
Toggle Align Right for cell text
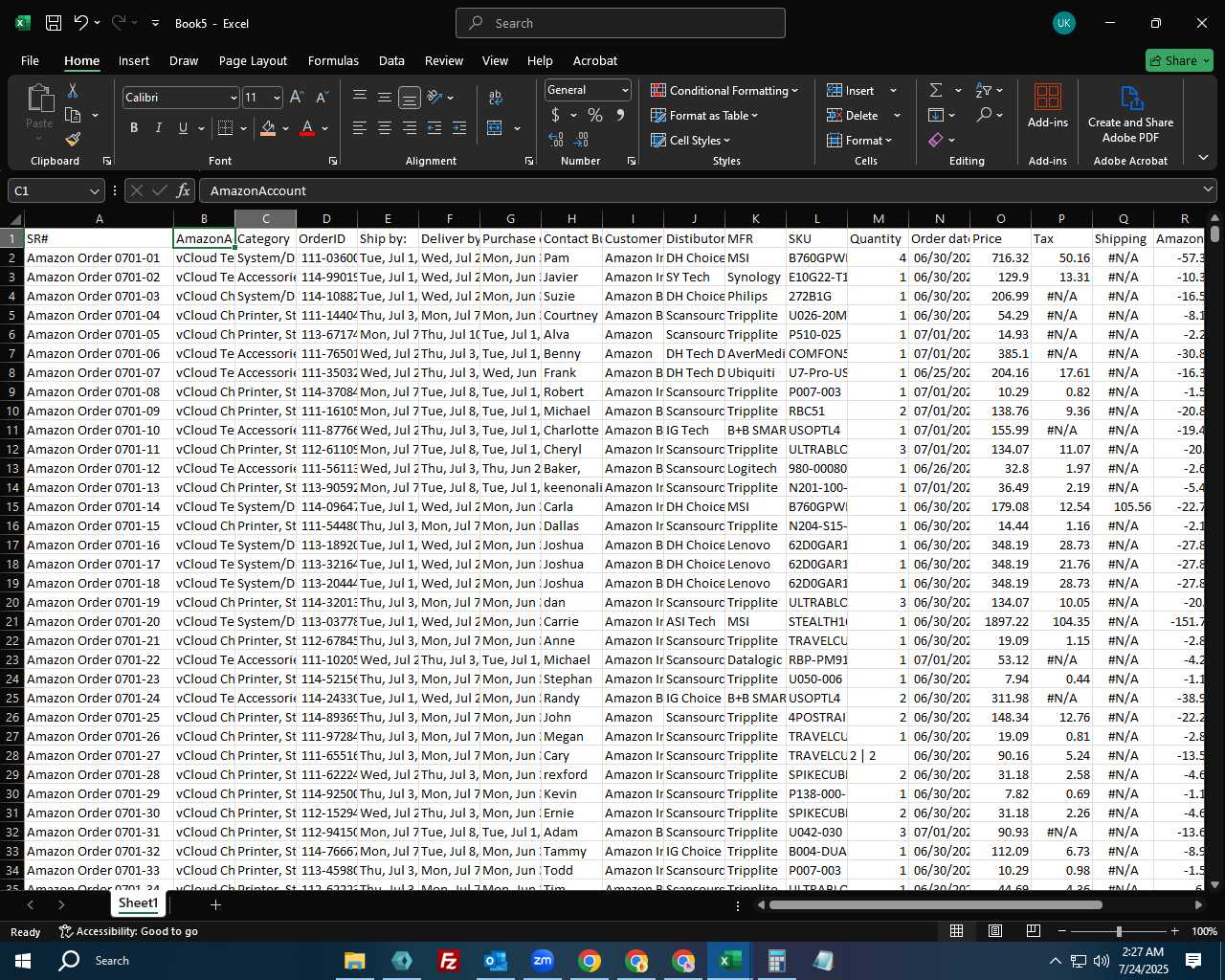pyautogui.click(x=410, y=127)
